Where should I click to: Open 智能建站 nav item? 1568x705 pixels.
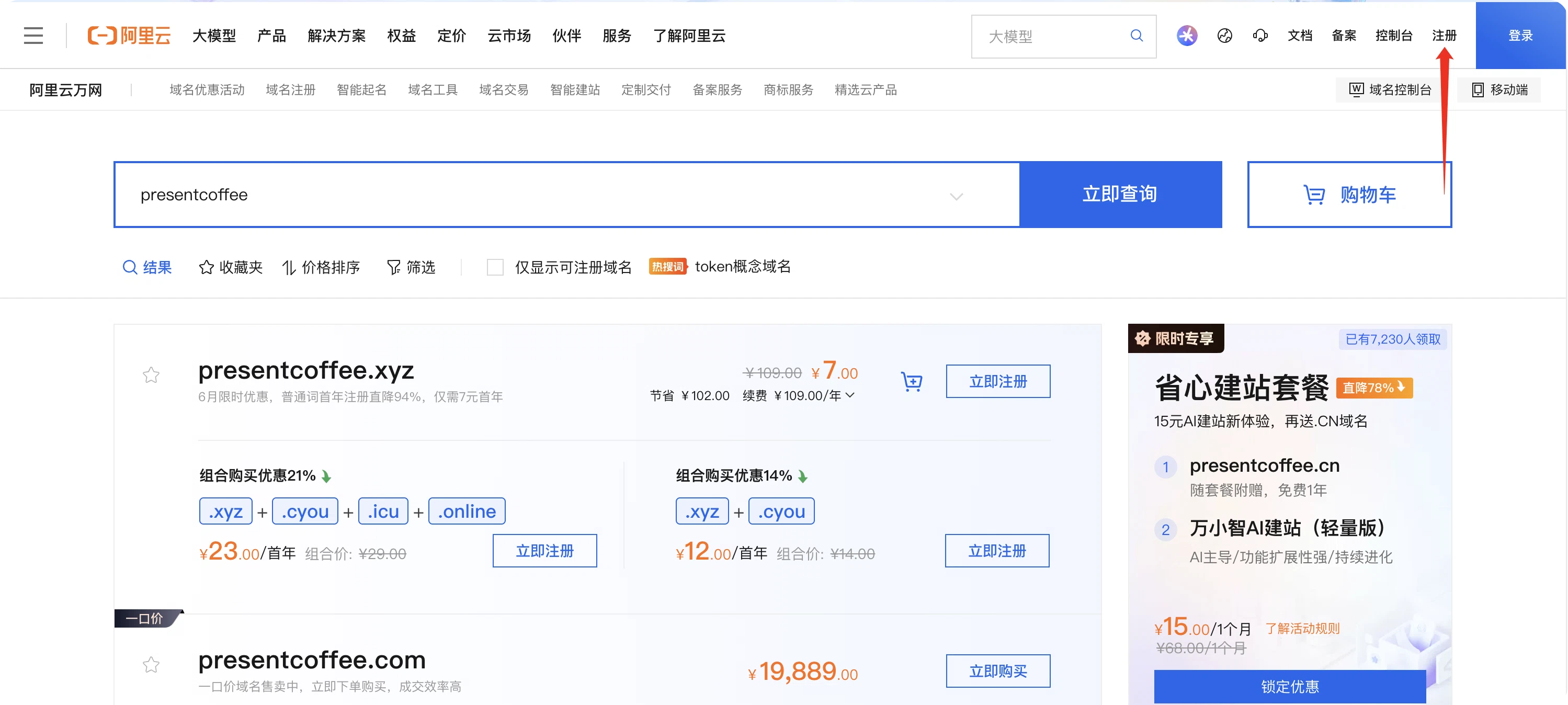coord(575,89)
